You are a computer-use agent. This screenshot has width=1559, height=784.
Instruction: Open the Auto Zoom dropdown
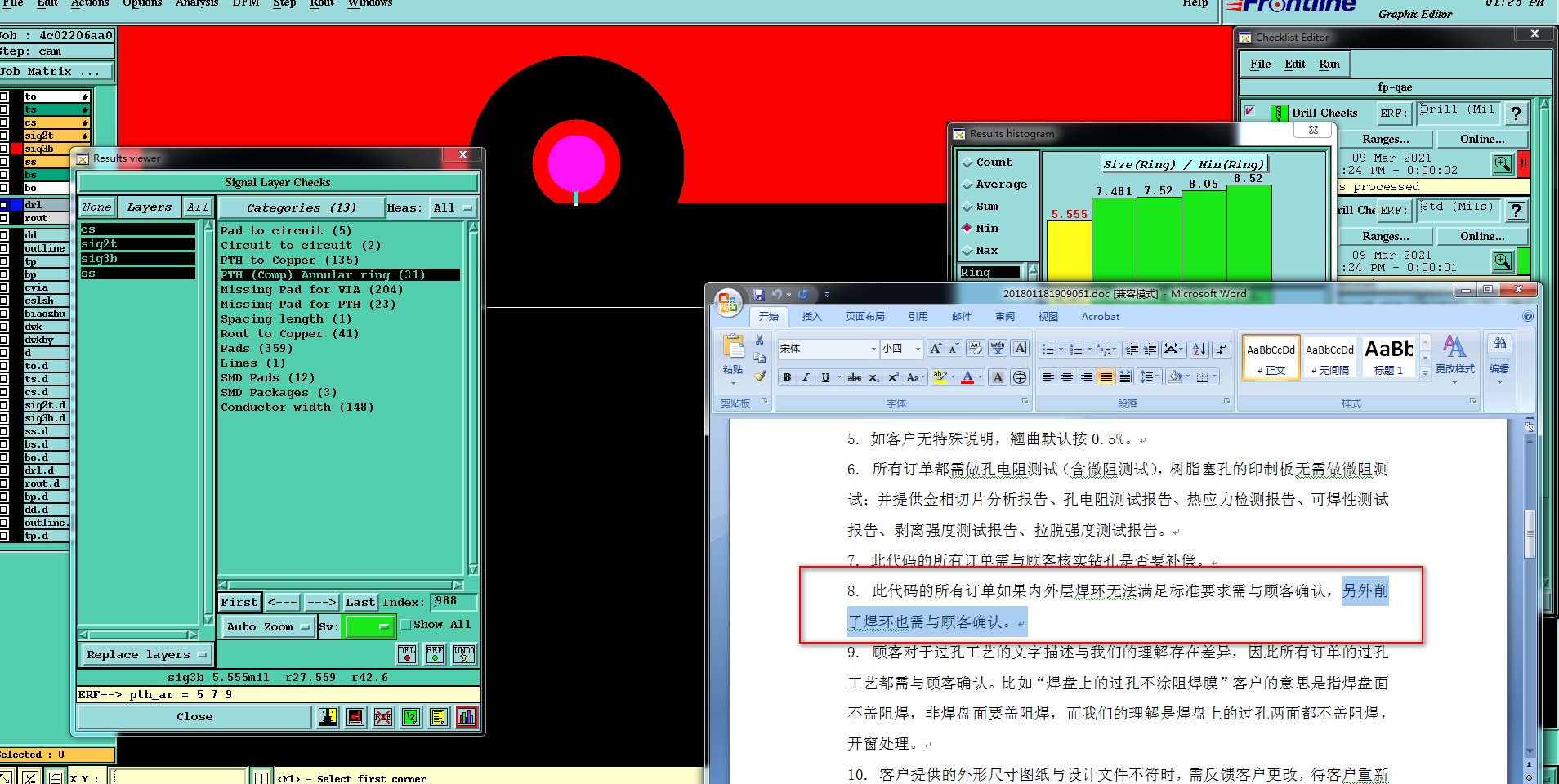268,626
